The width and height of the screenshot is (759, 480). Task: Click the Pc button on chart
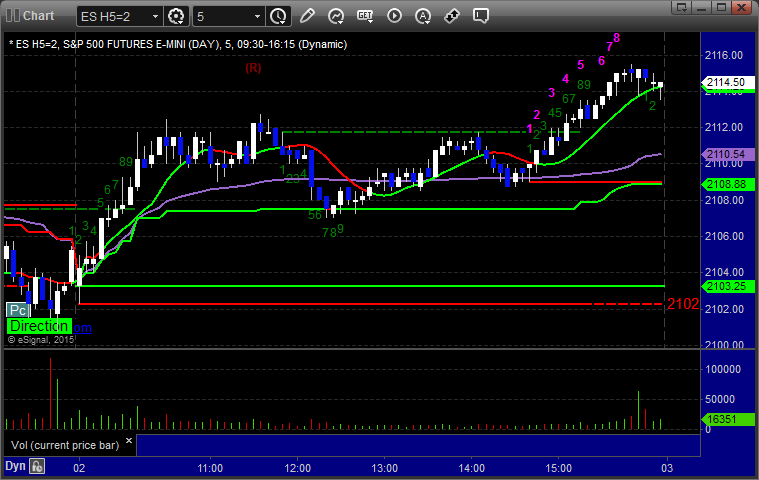coord(18,310)
